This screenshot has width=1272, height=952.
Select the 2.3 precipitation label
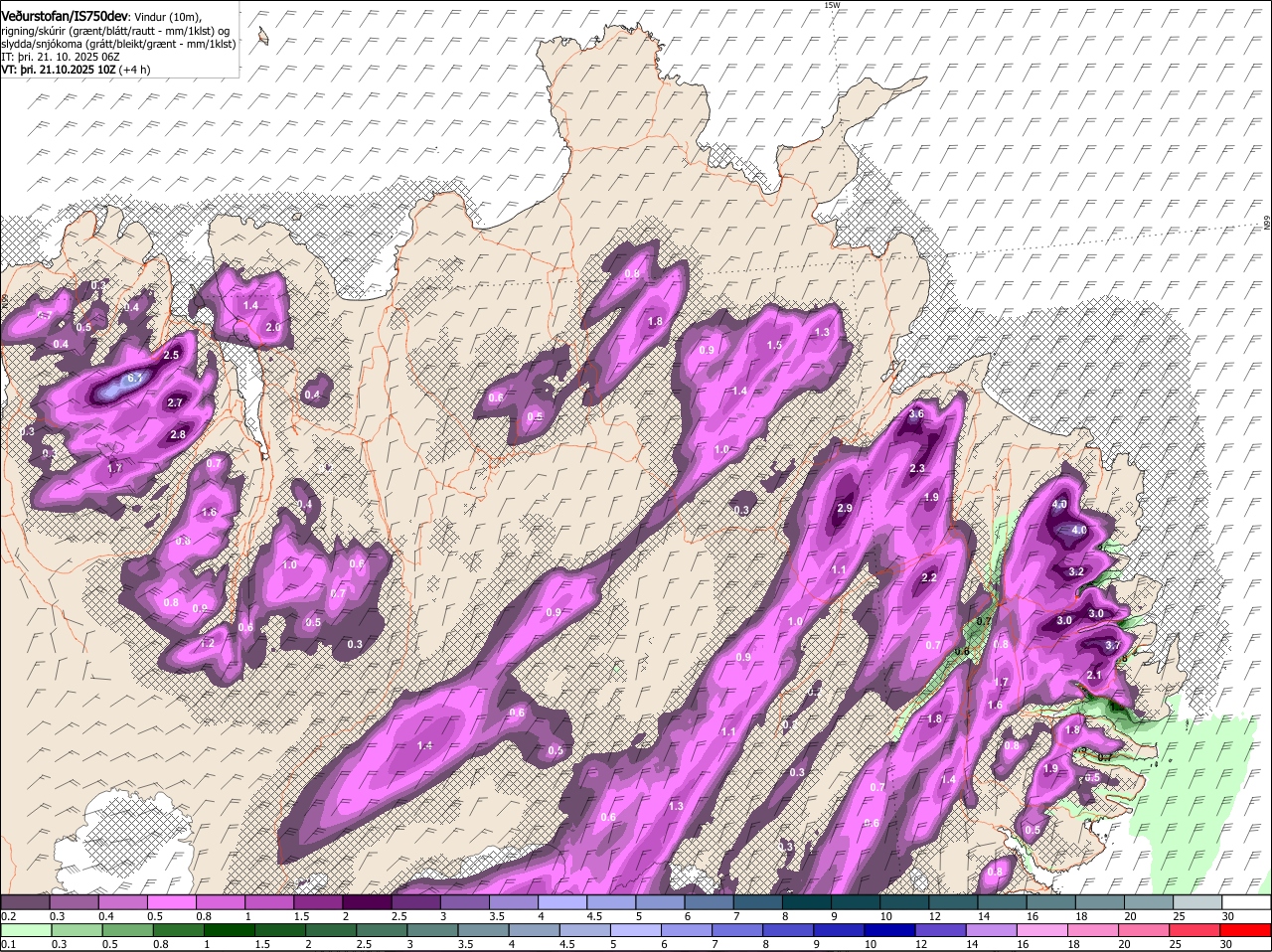tap(917, 469)
